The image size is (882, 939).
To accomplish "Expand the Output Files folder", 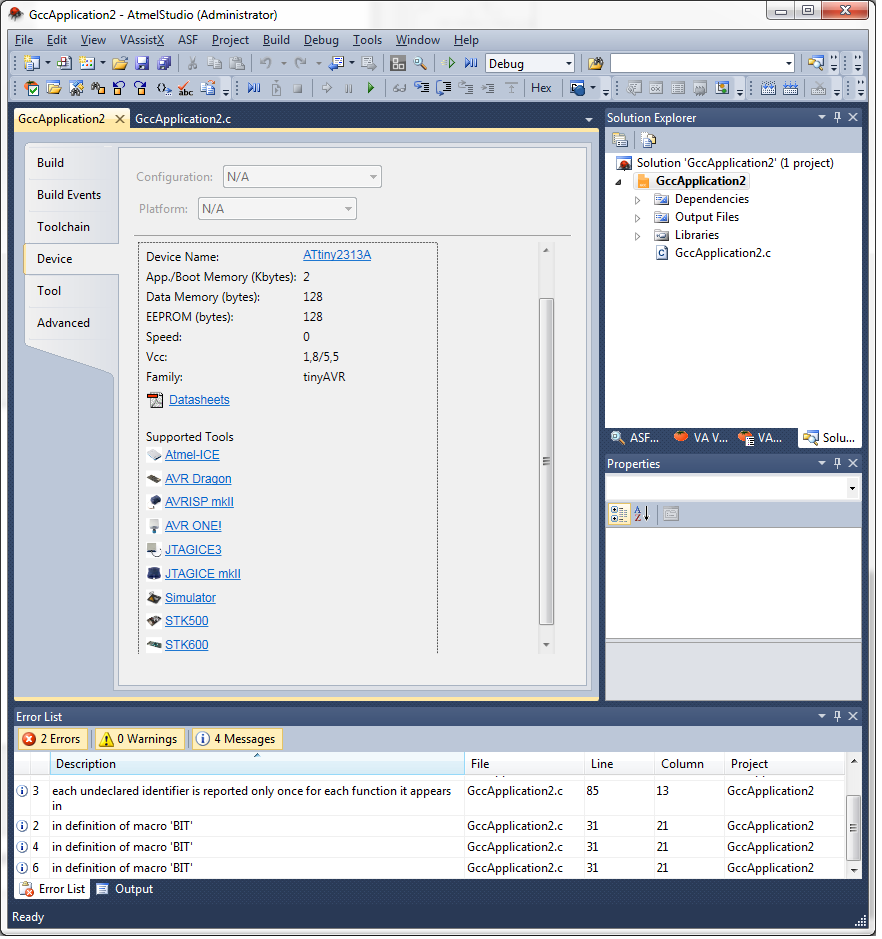I will tap(638, 217).
